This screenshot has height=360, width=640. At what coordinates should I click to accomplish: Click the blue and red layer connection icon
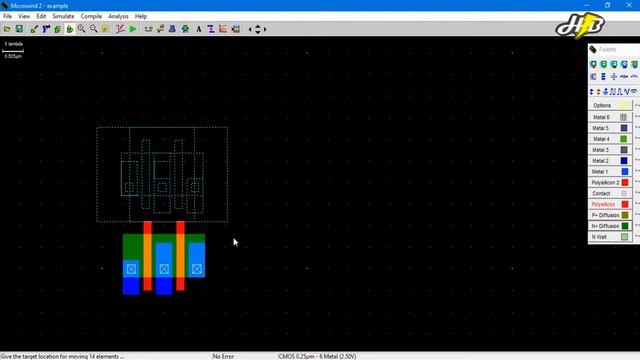click(211, 29)
